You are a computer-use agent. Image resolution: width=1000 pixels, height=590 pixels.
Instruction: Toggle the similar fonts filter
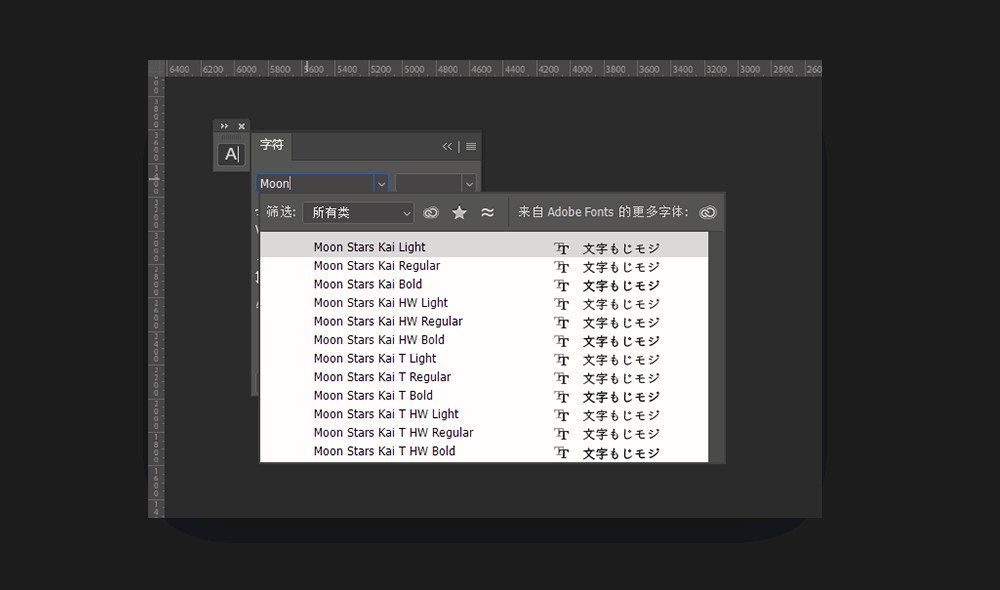(487, 212)
